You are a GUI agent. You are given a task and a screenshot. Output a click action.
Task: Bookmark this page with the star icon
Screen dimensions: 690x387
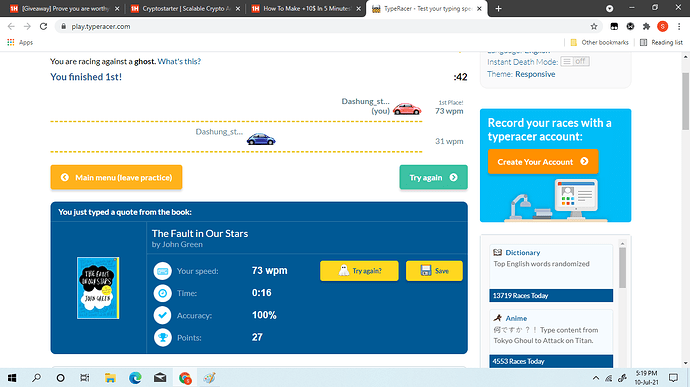point(594,26)
